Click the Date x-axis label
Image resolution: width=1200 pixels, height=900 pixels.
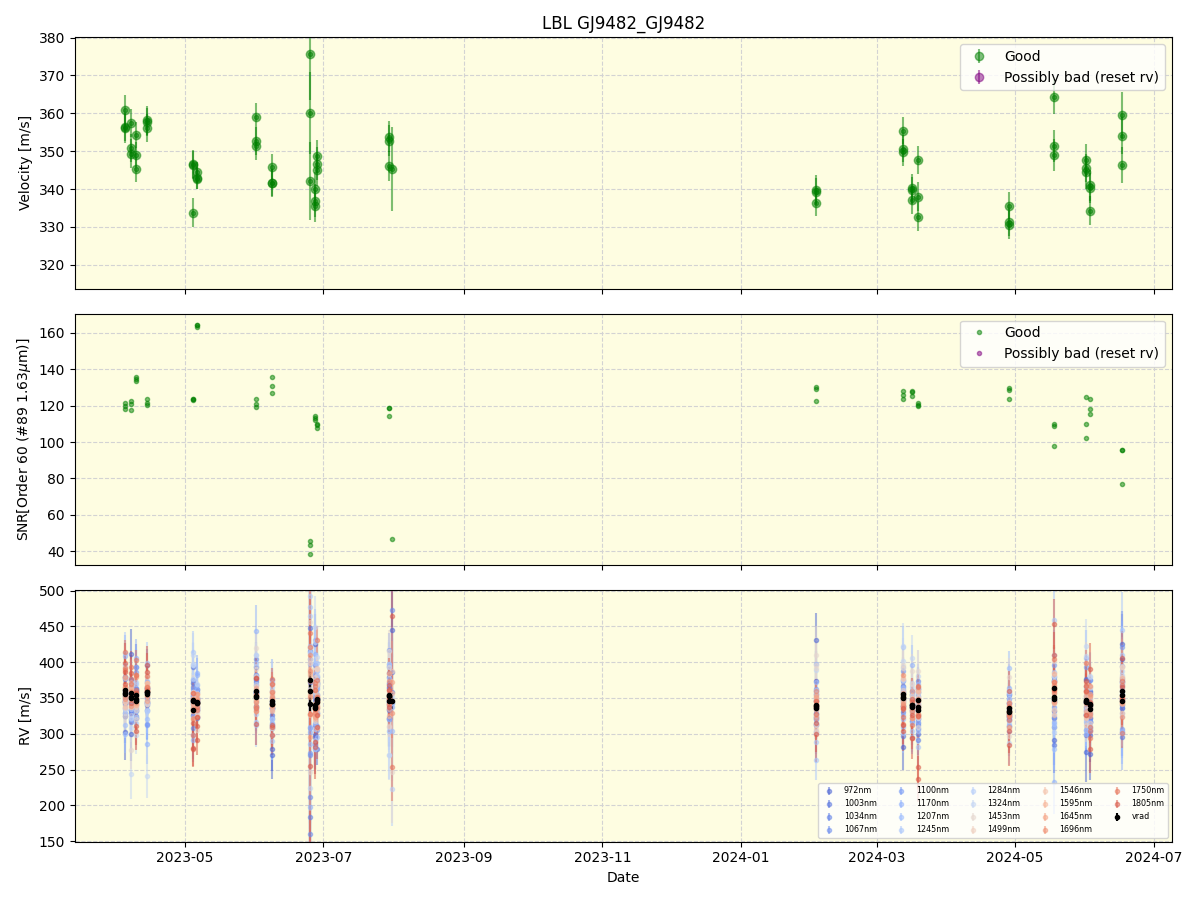623,878
